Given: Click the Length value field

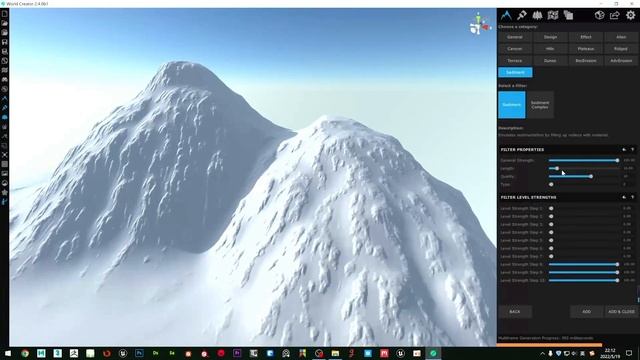Looking at the screenshot, I should click(629, 168).
